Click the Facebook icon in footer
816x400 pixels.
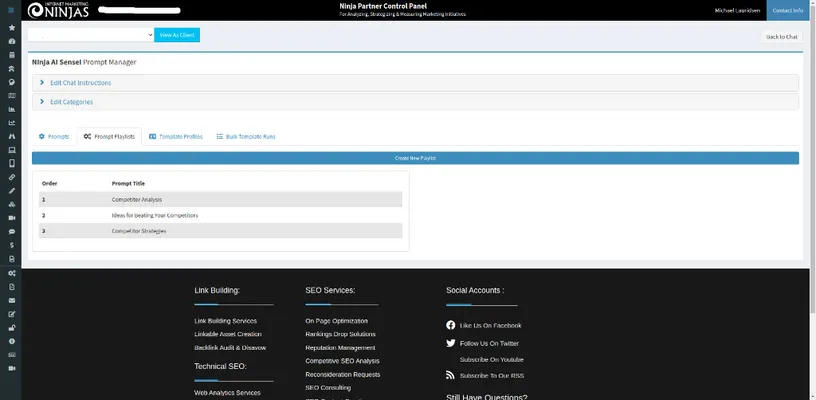[x=451, y=325]
